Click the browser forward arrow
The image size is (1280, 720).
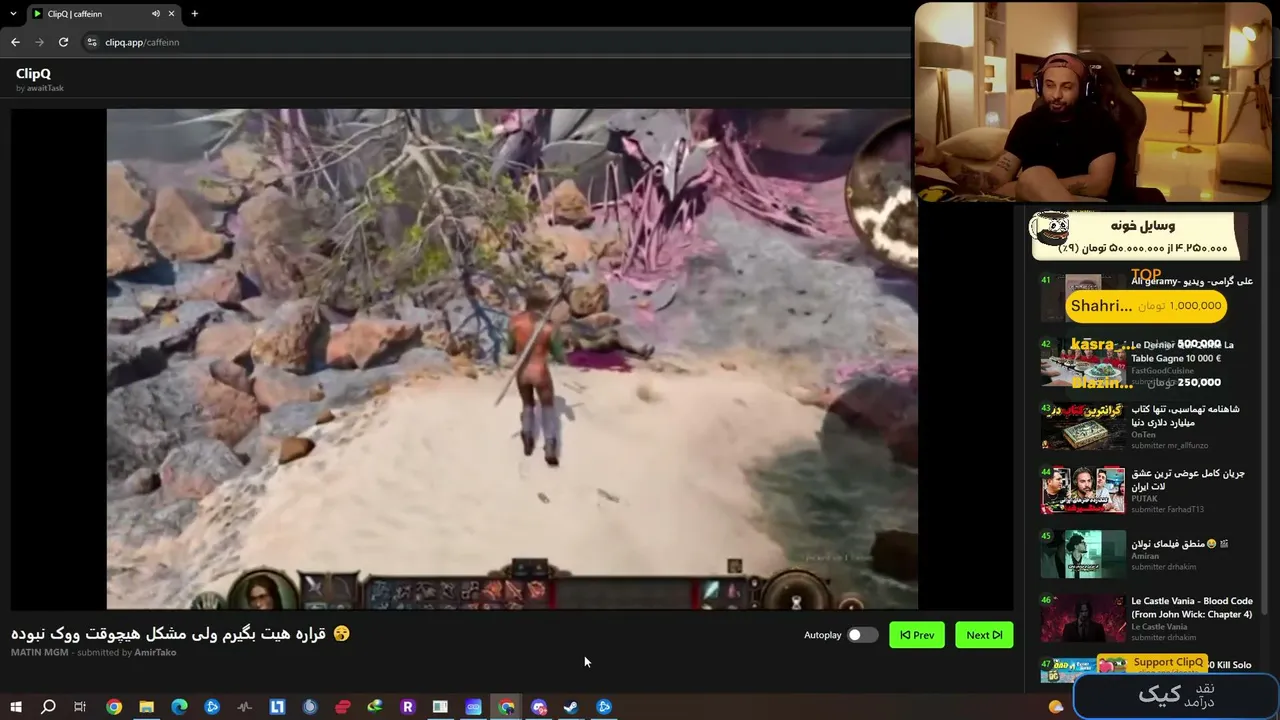(x=39, y=42)
